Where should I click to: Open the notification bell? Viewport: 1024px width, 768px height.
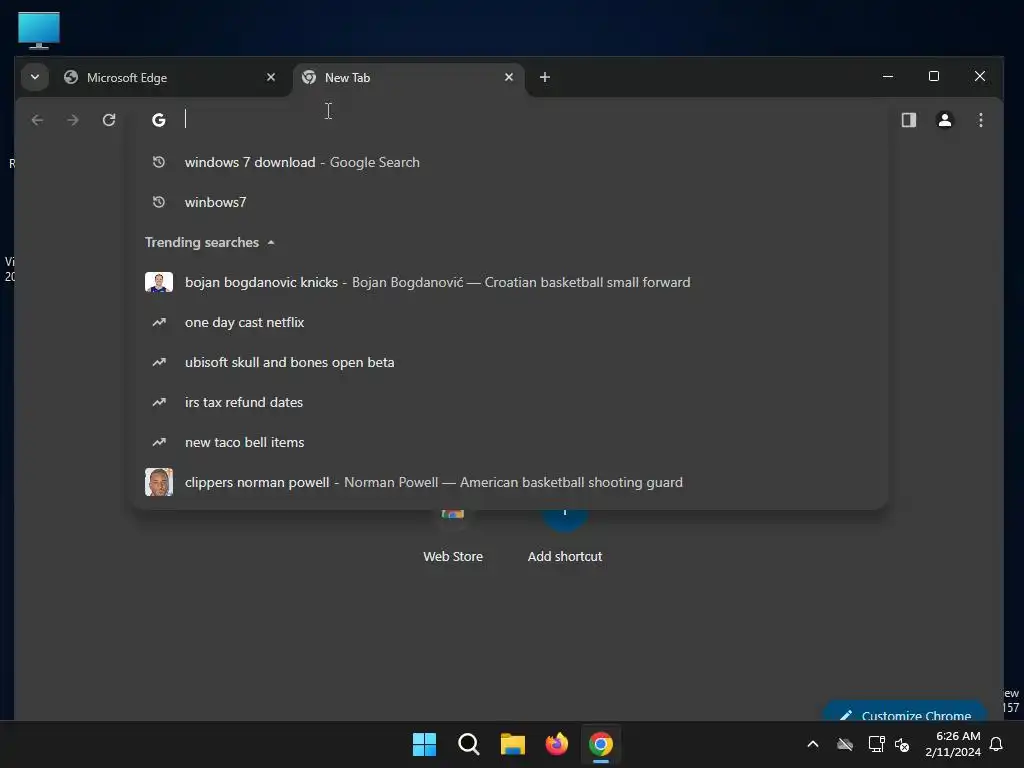pos(997,744)
